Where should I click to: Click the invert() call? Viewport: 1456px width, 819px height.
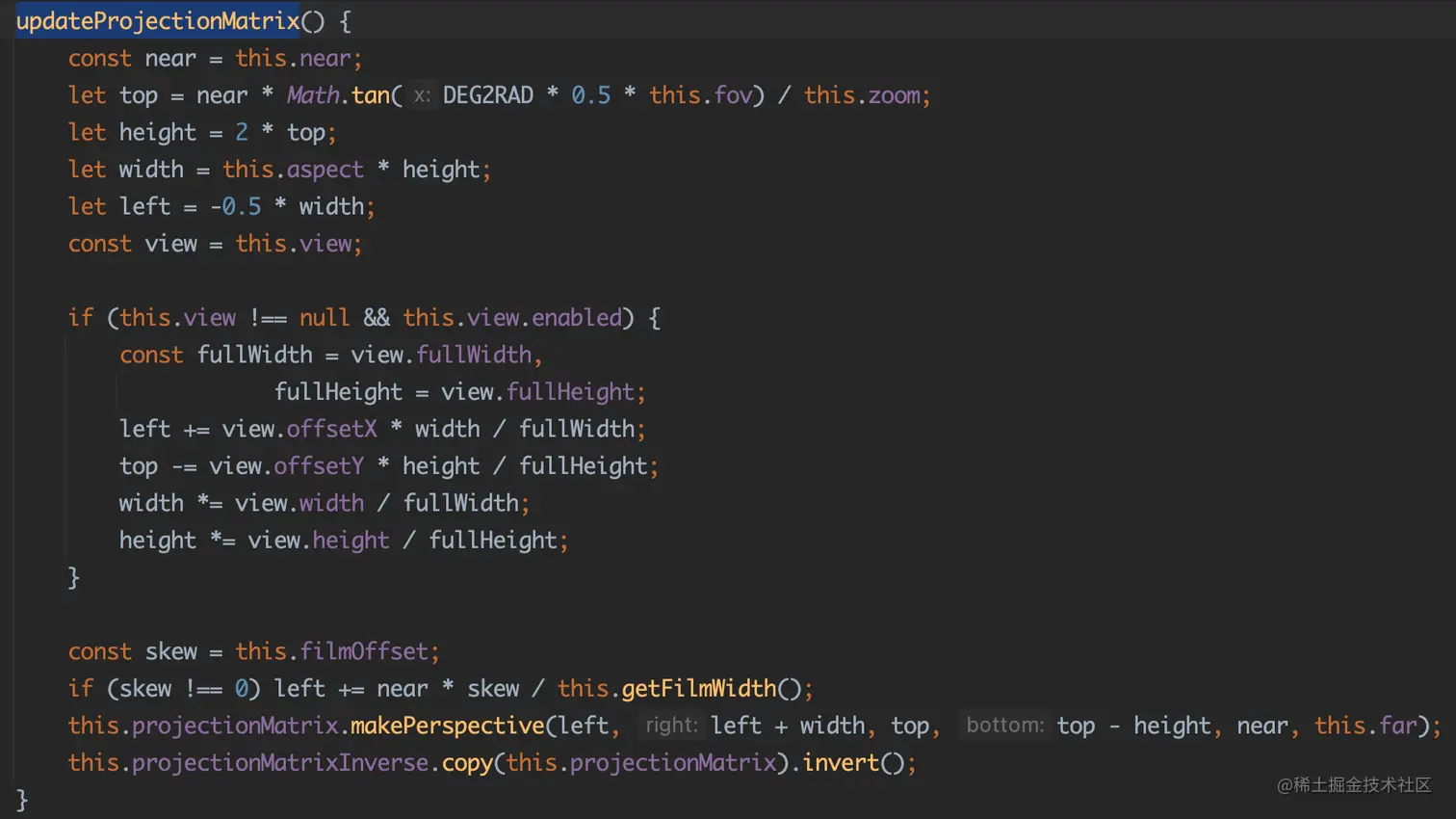click(x=853, y=763)
